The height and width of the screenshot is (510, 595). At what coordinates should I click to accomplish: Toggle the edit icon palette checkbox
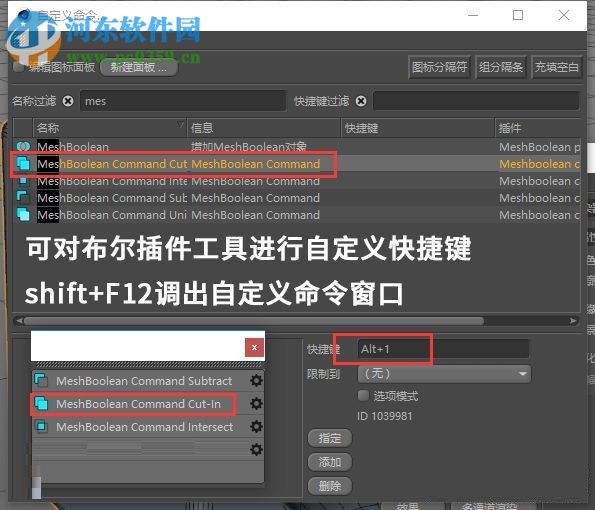[18, 67]
